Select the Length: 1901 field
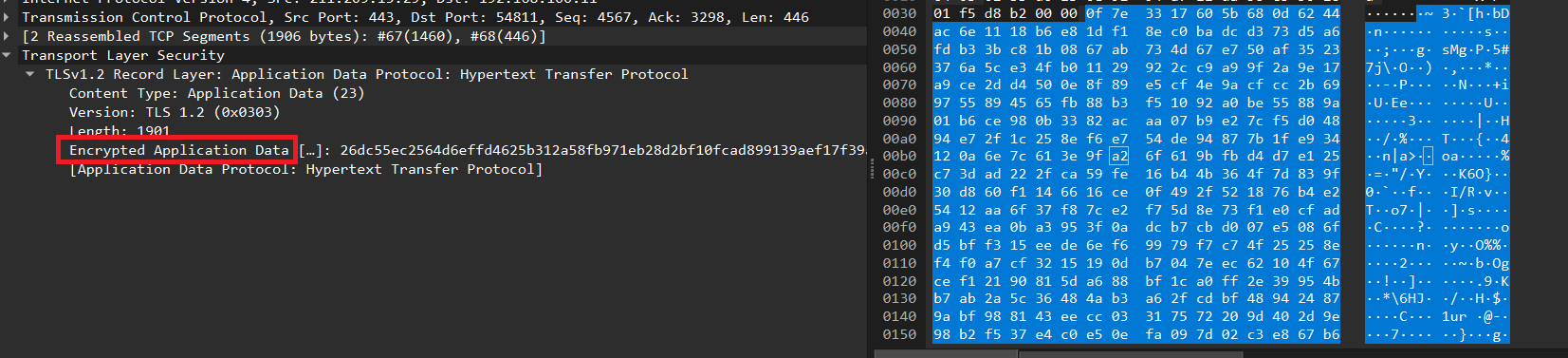This screenshot has height=358, width=1568. tap(120, 131)
